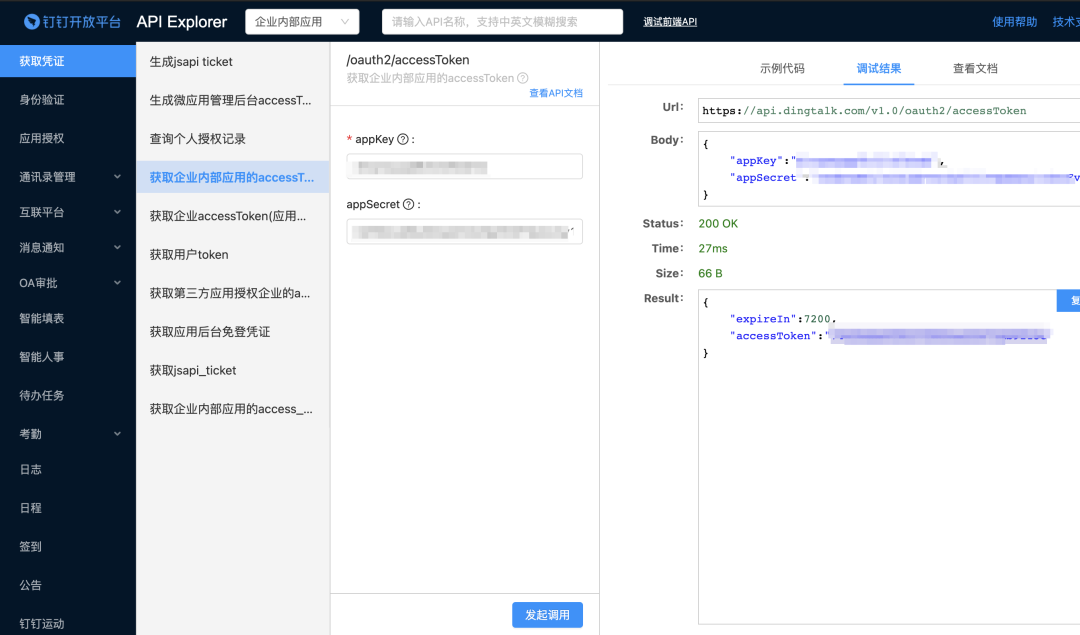Select 获取用户token in the API list
The image size is (1080, 635).
click(x=189, y=254)
